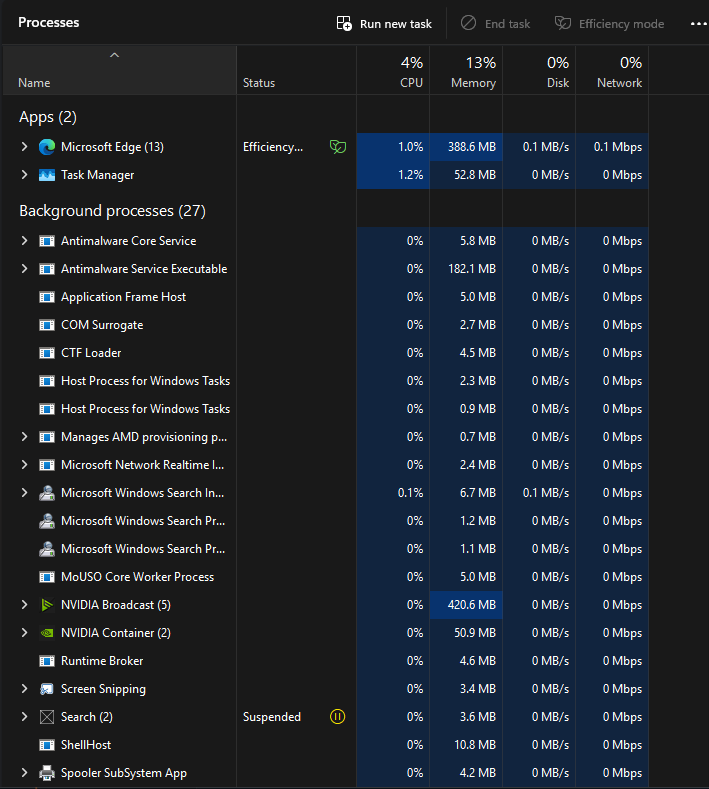The height and width of the screenshot is (789, 709).
Task: Expand the Antimalware Service Executable entry
Action: [x=25, y=269]
